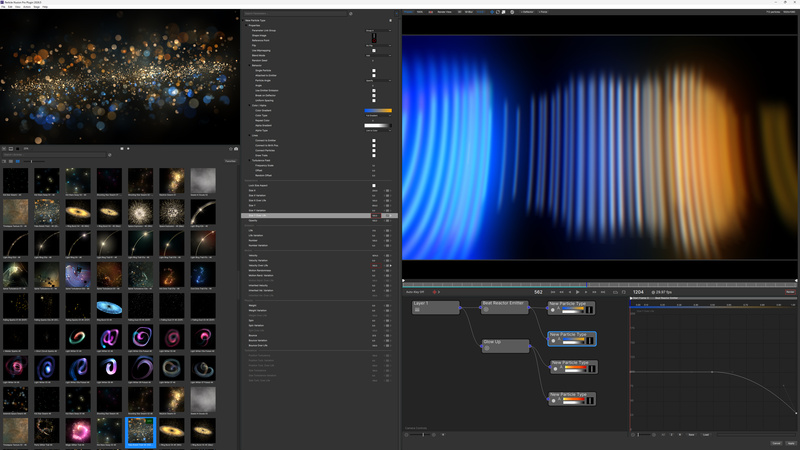This screenshot has width=800, height=450.
Task: Enable the Draw Trails checkbox
Action: coord(374,155)
